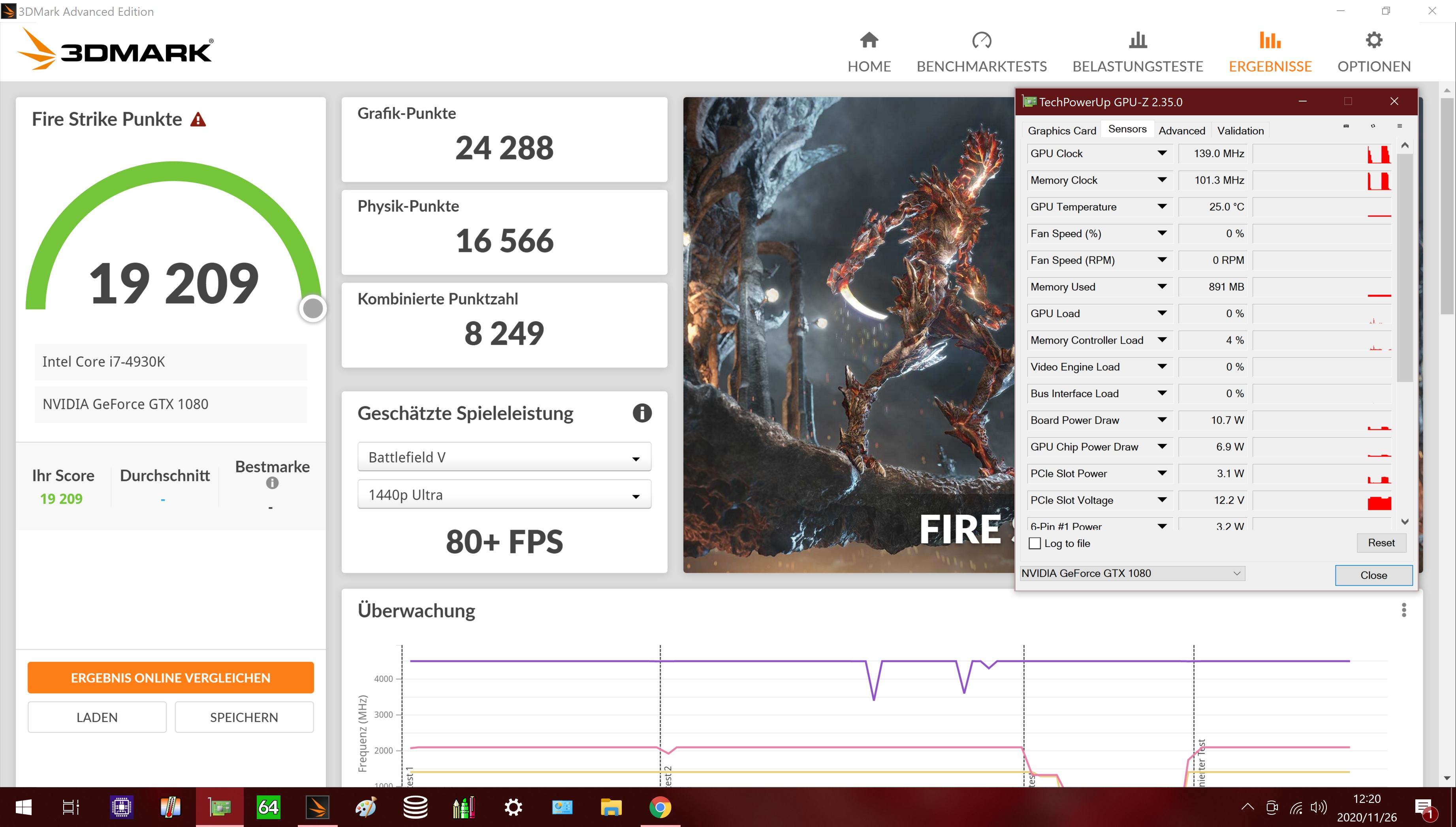The height and width of the screenshot is (827, 1456).
Task: Click the info icon beside Geschätzte Spieleleistung
Action: pyautogui.click(x=642, y=413)
